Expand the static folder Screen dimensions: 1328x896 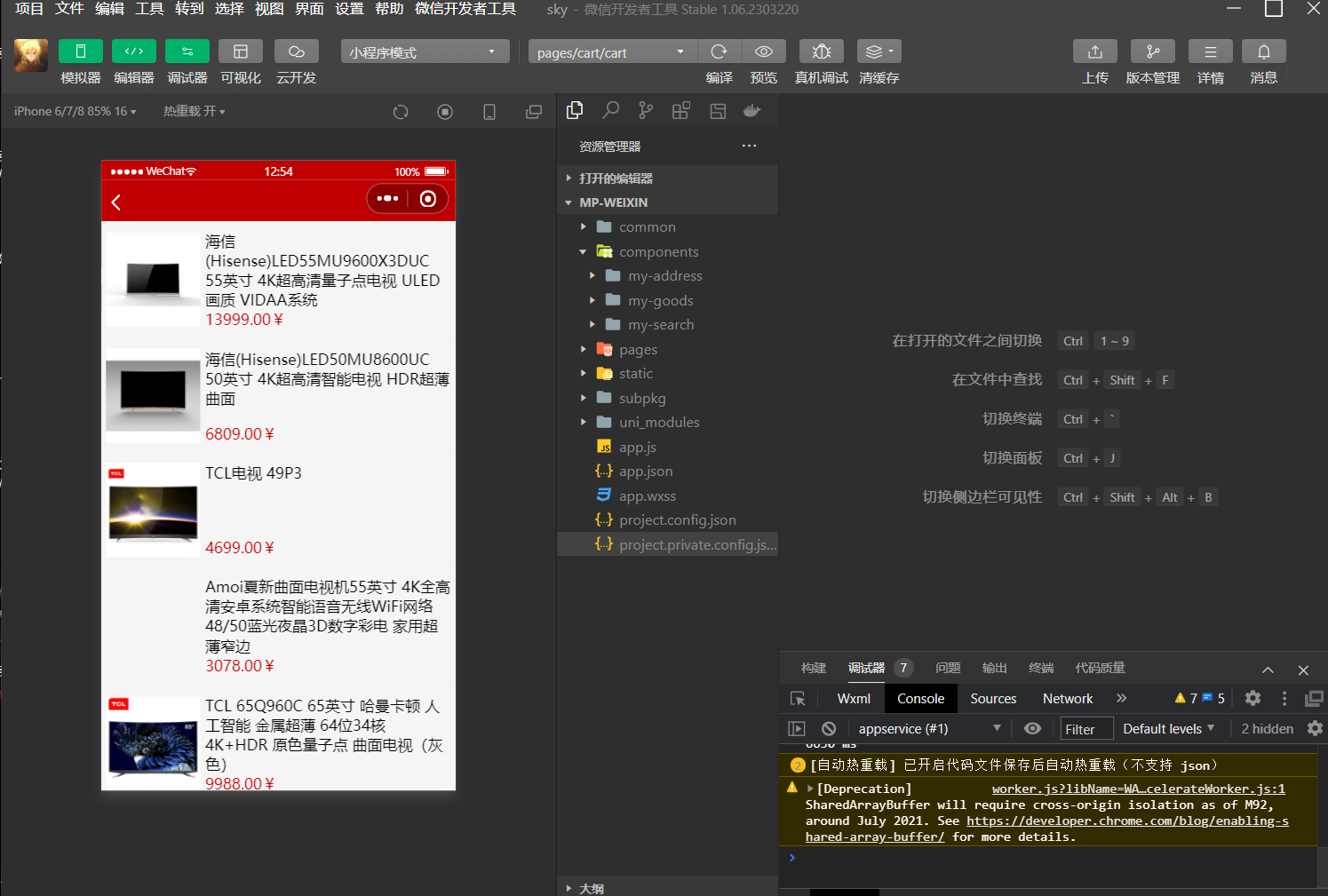coord(667,374)
